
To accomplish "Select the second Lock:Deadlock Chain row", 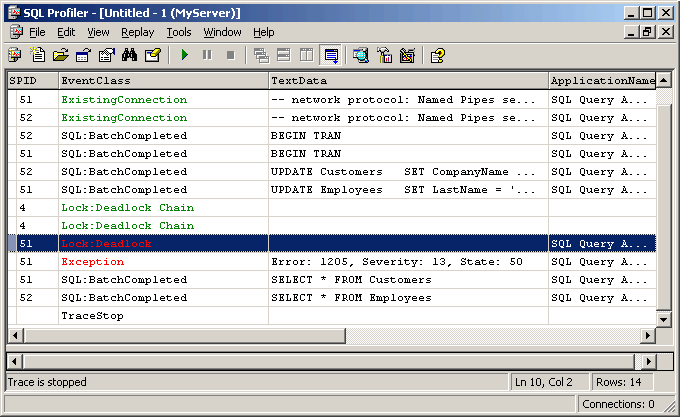I will 332,226.
